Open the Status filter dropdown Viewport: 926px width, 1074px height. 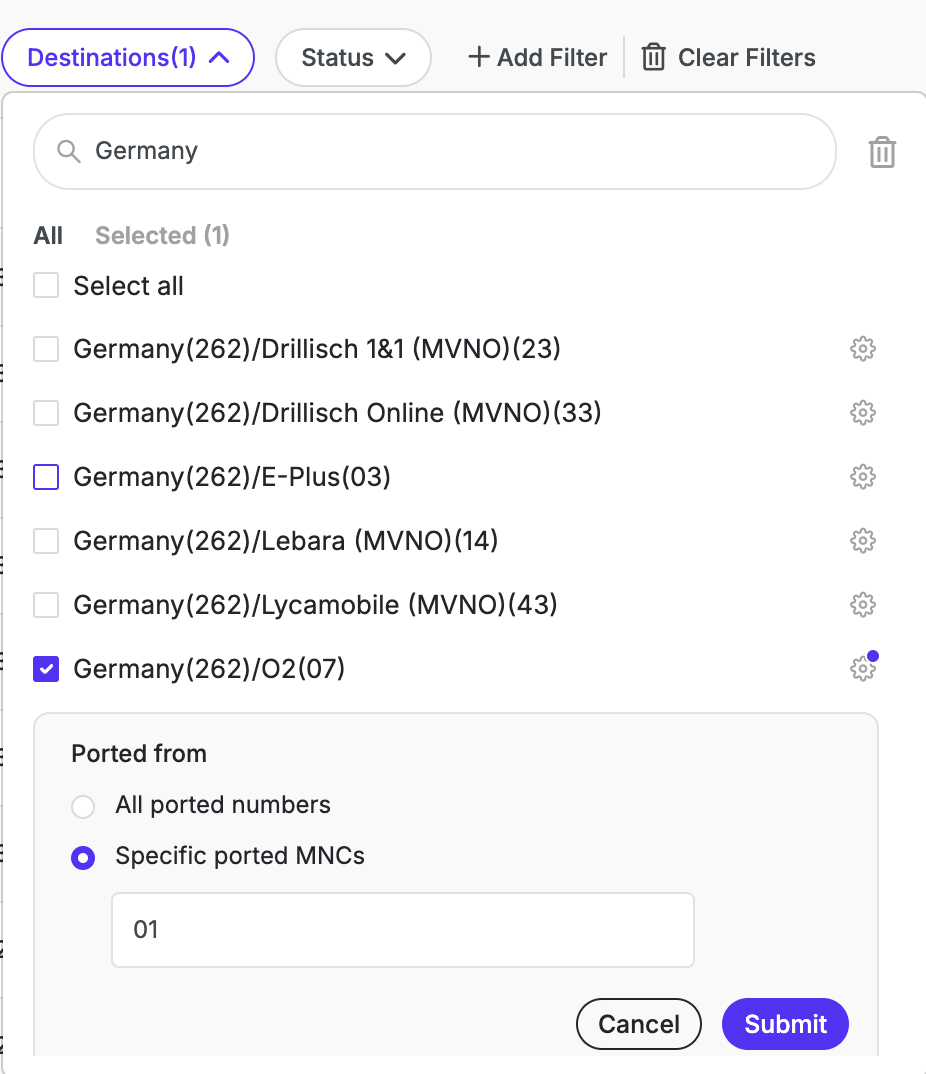coord(353,57)
